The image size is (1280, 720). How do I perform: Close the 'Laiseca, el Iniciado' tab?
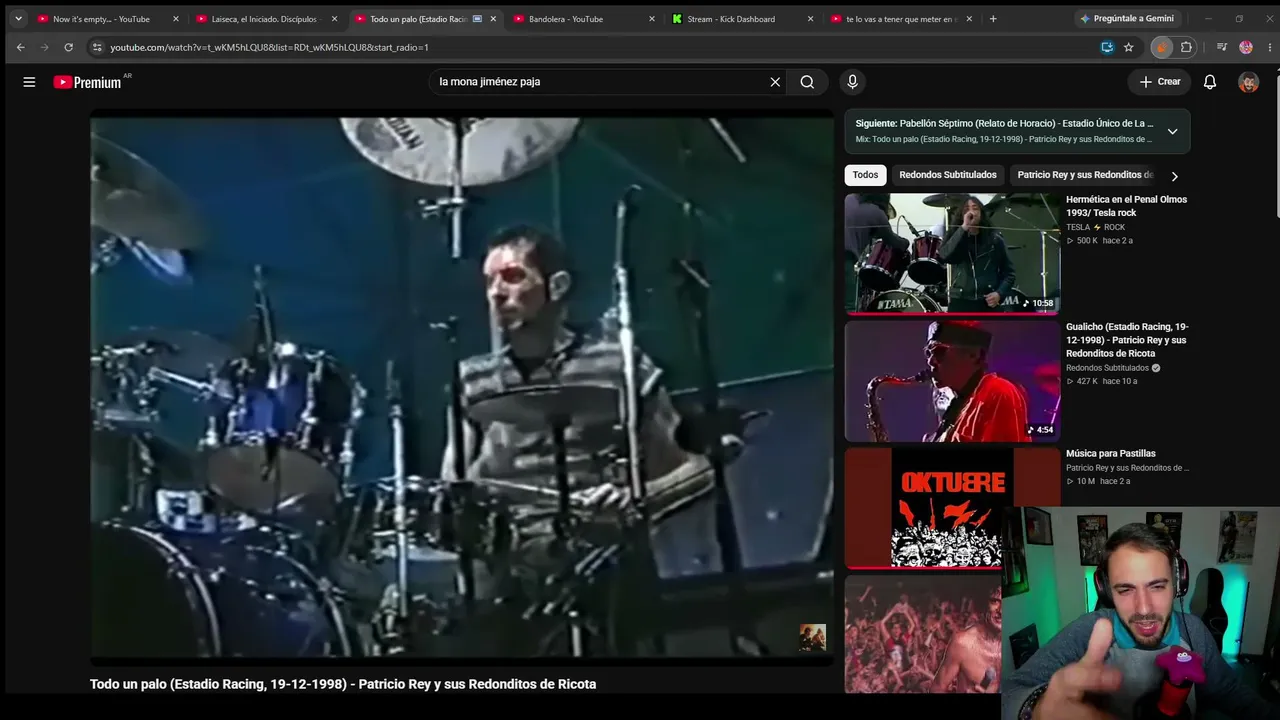334,19
